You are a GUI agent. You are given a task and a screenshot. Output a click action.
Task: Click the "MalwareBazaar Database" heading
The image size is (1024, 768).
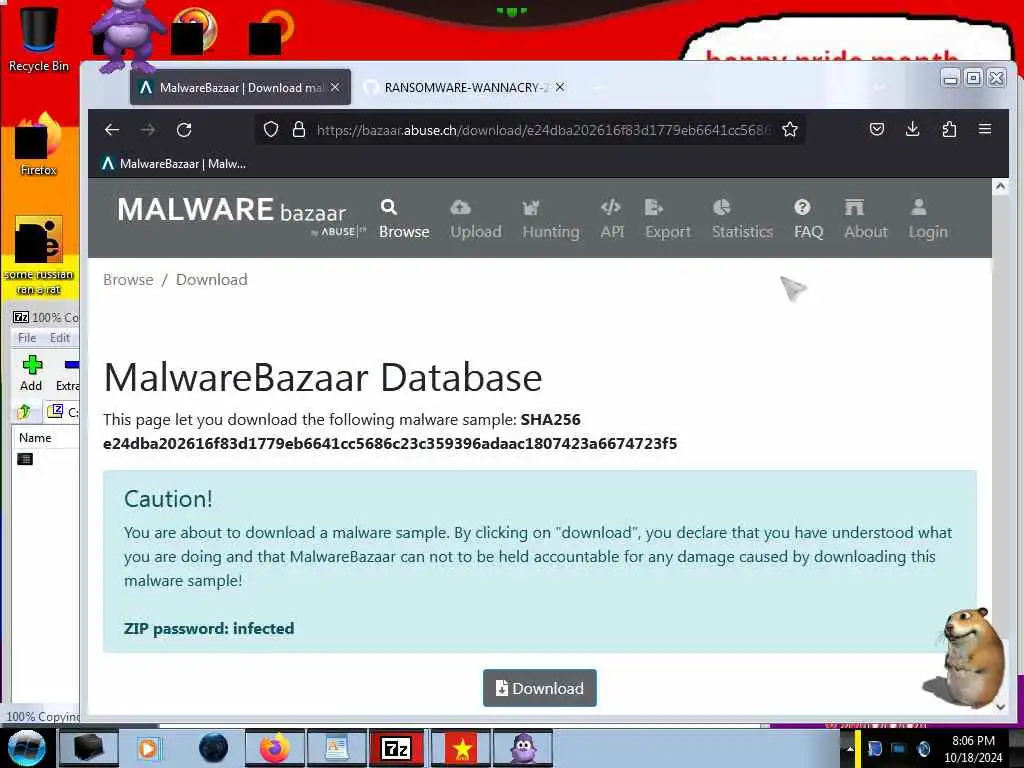tap(323, 377)
